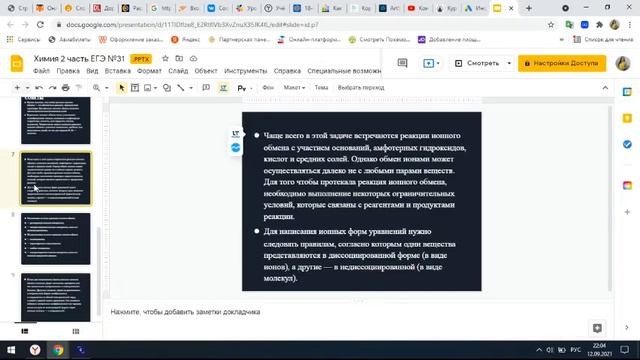Add a new slide with plus button

point(17,88)
